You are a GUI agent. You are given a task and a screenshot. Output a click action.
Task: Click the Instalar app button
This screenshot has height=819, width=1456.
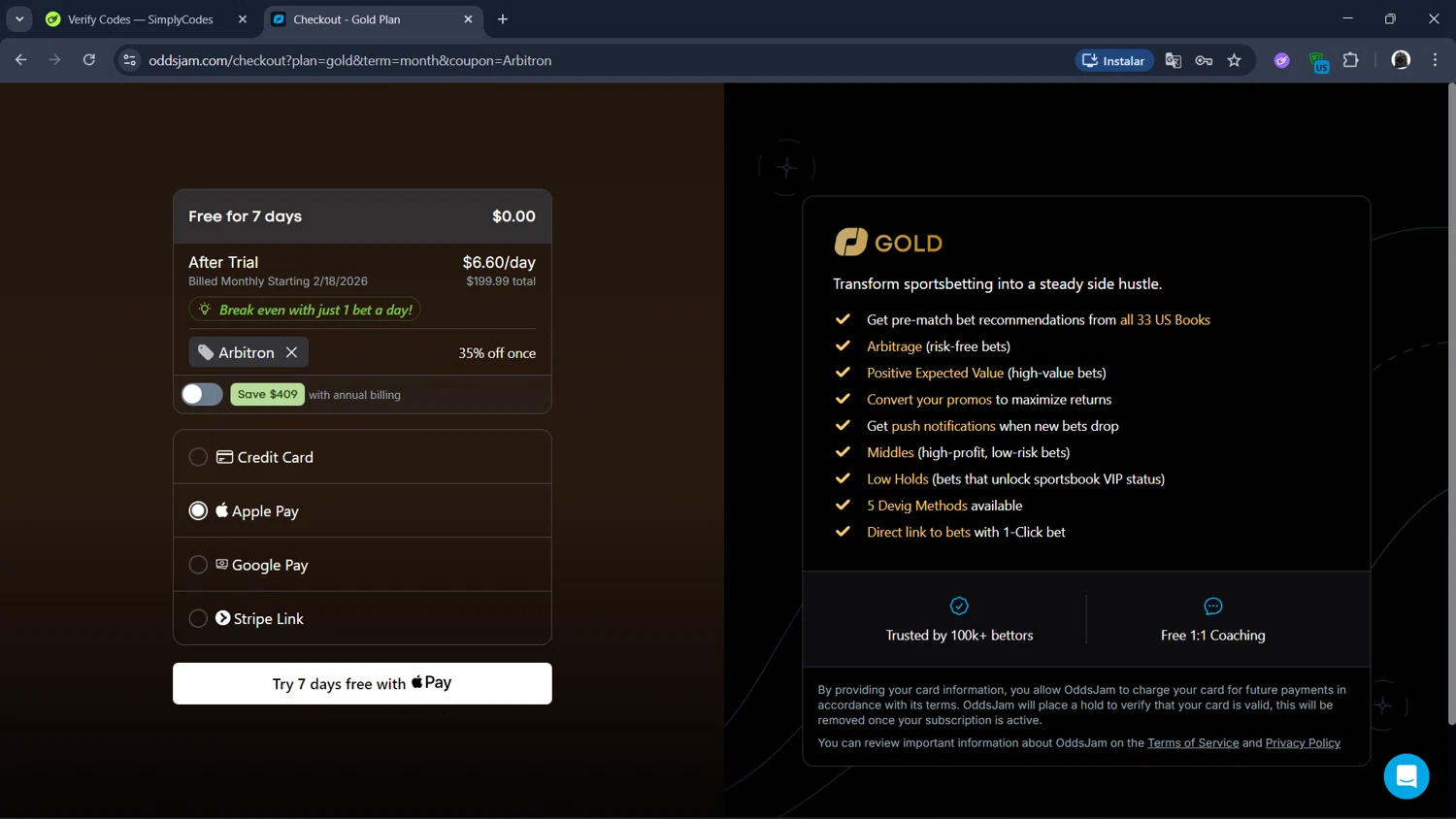(x=1114, y=60)
